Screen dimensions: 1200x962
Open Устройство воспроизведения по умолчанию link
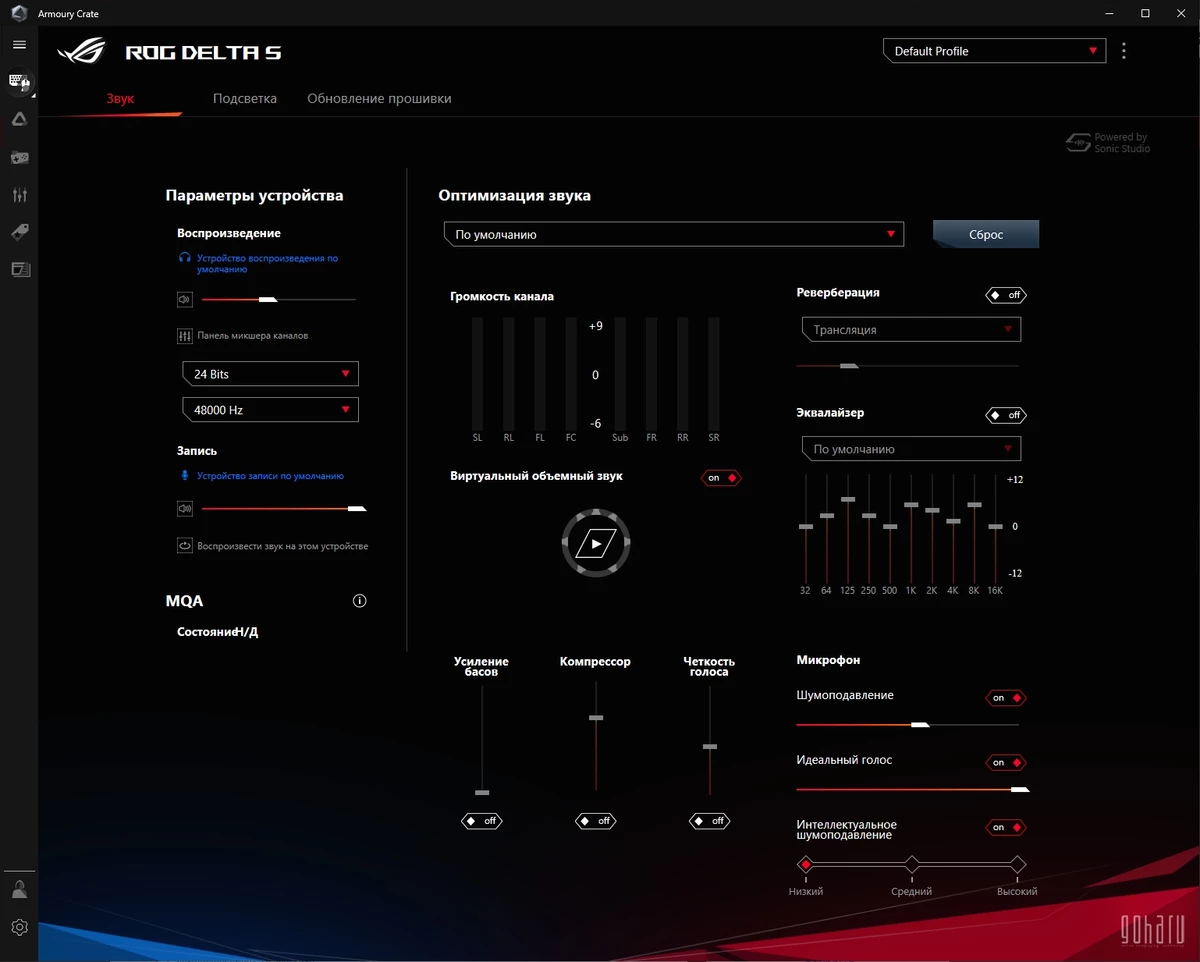[267, 263]
